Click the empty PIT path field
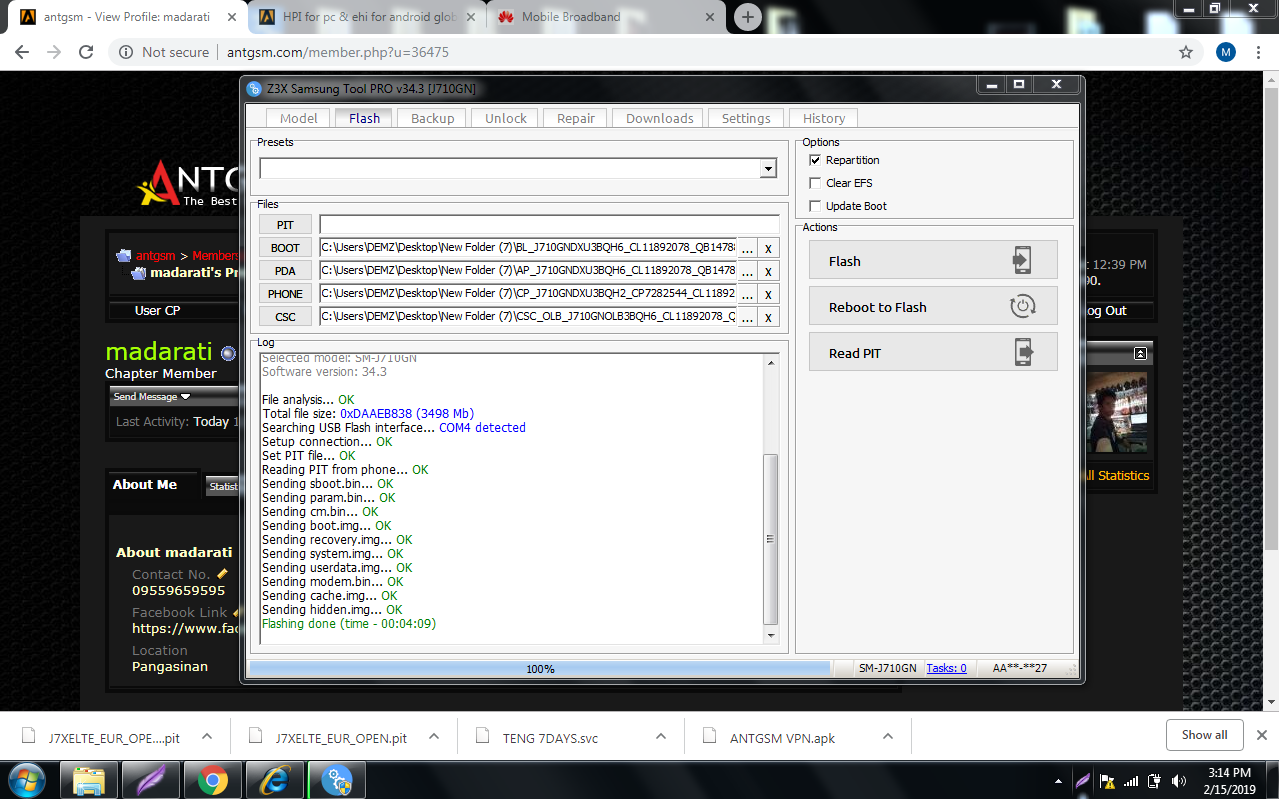Image resolution: width=1279 pixels, height=799 pixels. pos(549,225)
